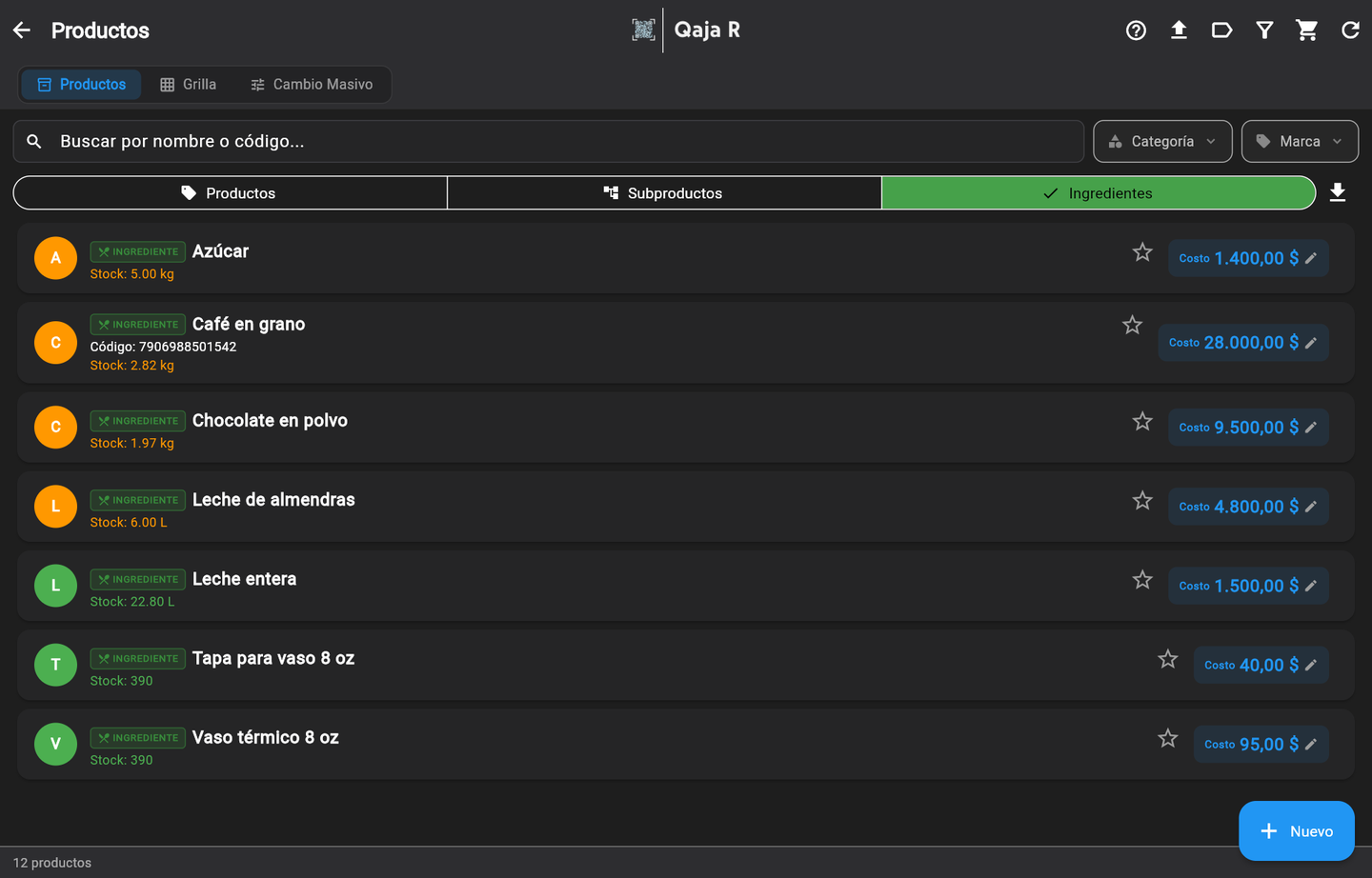Click the back arrow next to Productos

22,30
